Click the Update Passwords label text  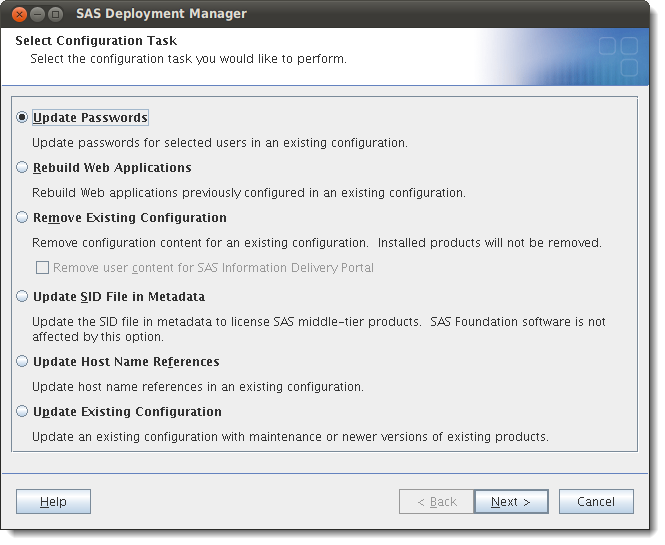(x=90, y=117)
